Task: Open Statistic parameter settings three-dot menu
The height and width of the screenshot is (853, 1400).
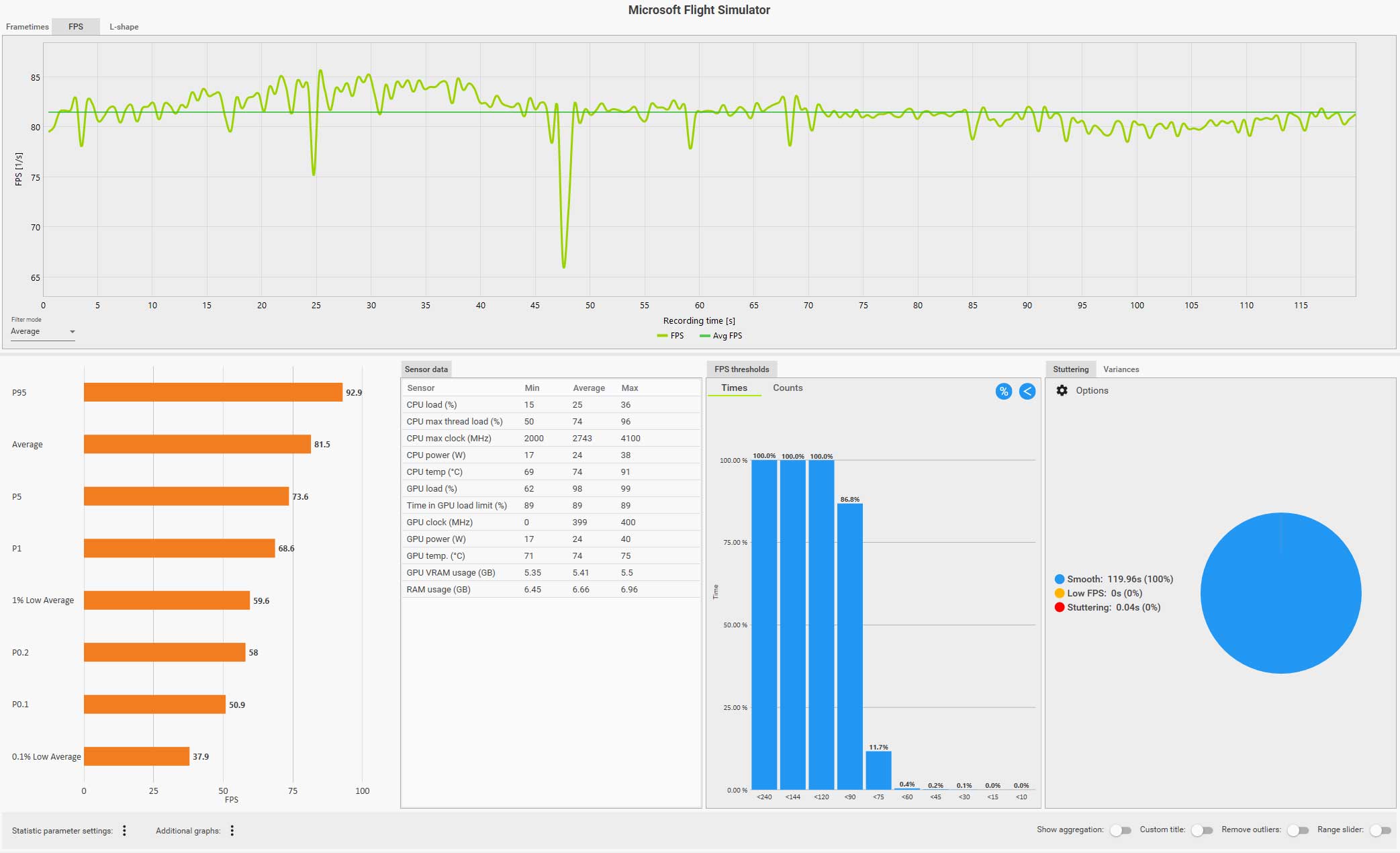Action: pyautogui.click(x=124, y=831)
